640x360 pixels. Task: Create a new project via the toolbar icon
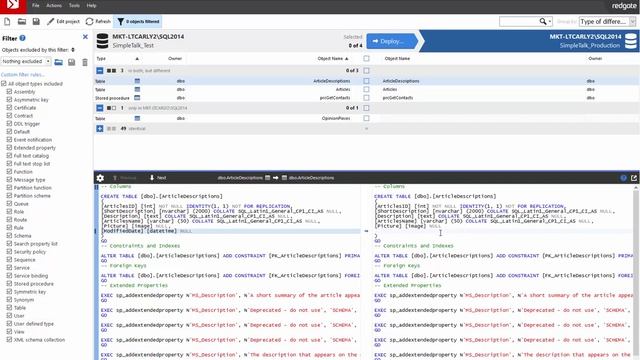tap(7, 21)
